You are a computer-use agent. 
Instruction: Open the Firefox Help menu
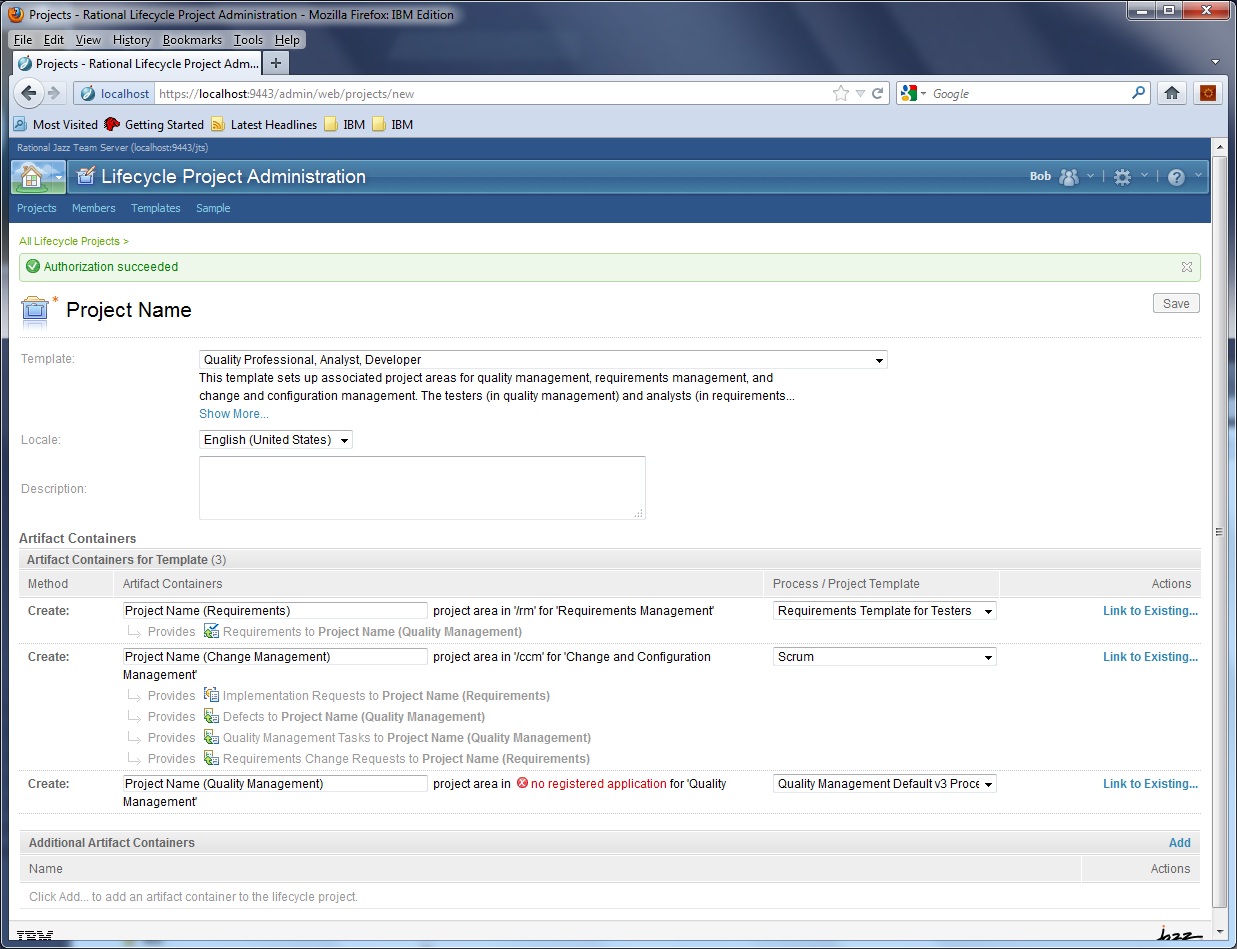click(287, 40)
